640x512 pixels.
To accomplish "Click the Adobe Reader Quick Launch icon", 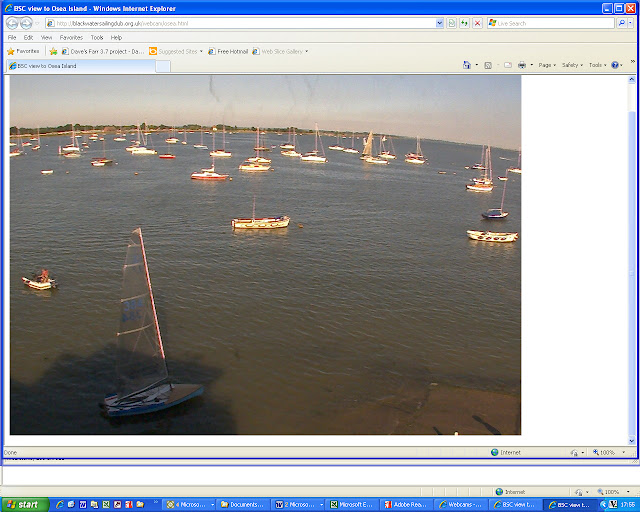I will click(129, 505).
